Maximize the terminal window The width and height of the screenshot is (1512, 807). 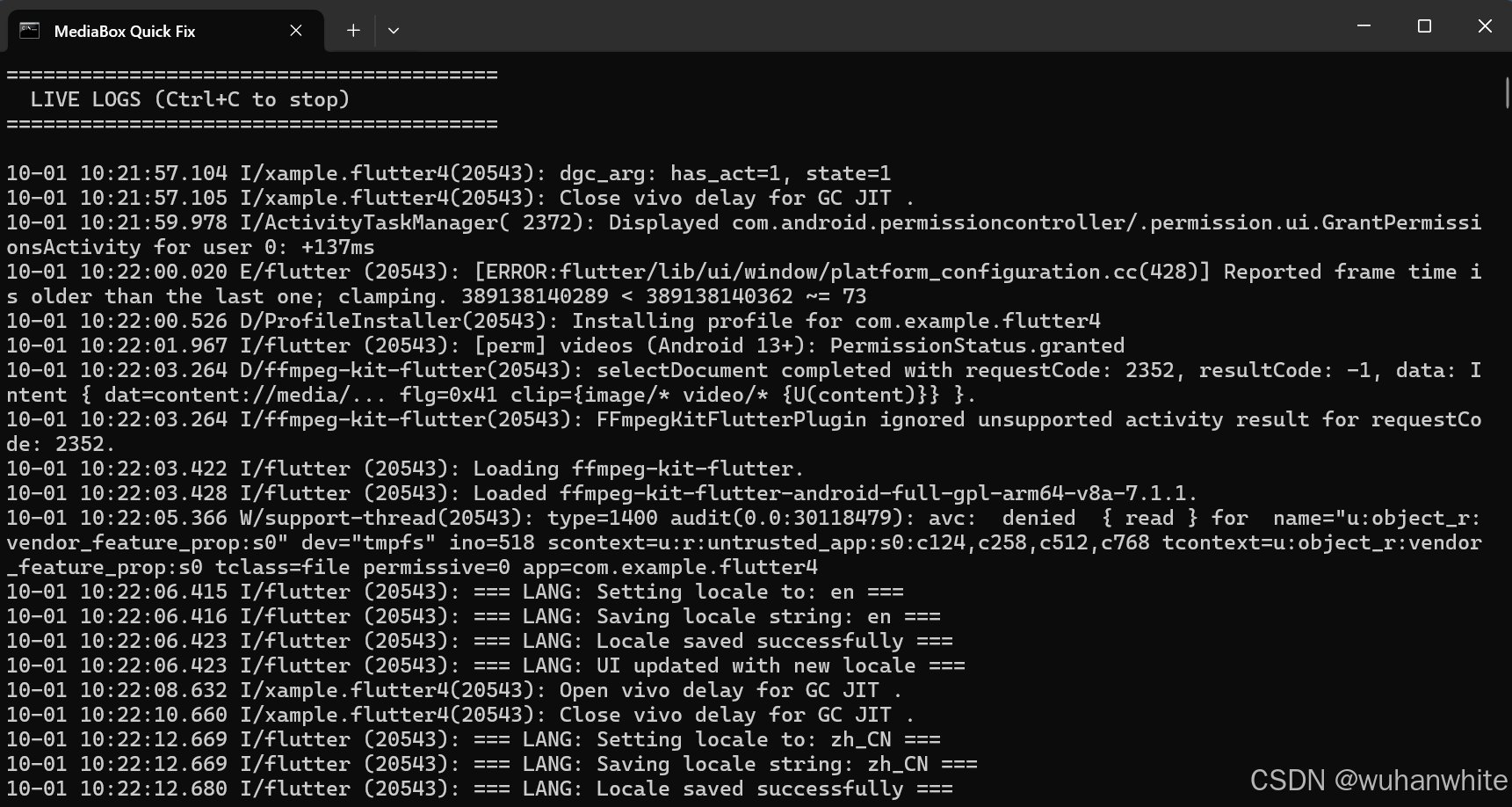(x=1424, y=26)
